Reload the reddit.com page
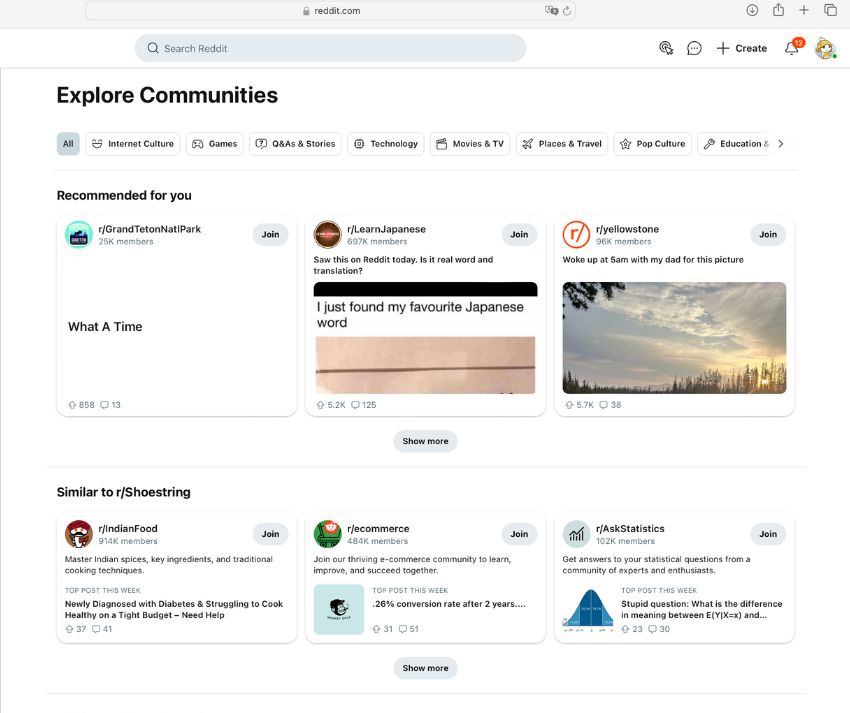This screenshot has height=713, width=850. click(567, 11)
